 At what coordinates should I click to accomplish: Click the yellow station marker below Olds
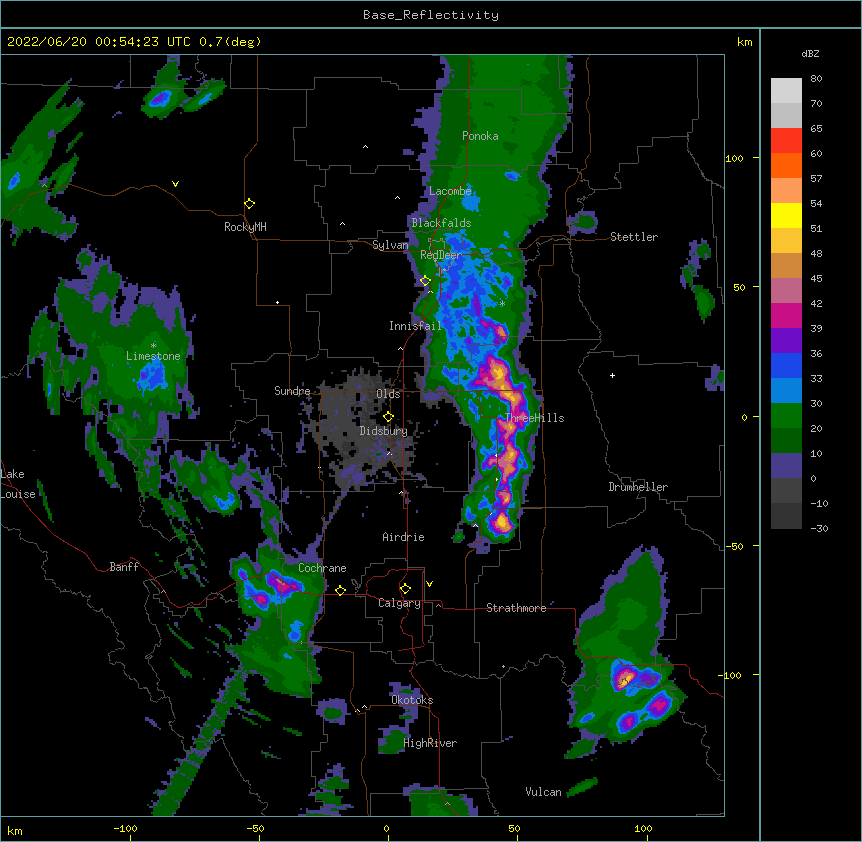pos(388,417)
